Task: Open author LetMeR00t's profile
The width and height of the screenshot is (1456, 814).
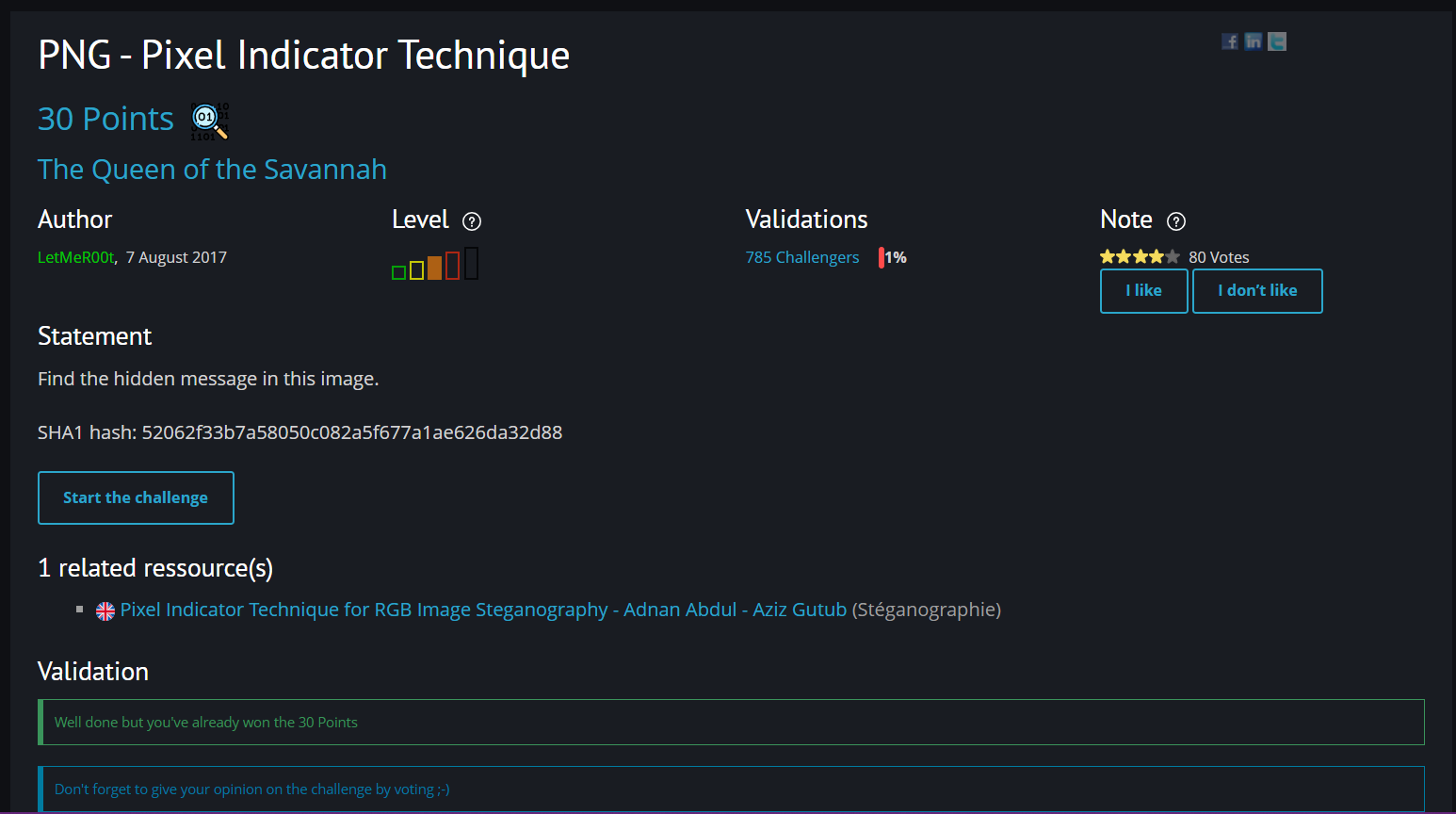Action: click(75, 257)
